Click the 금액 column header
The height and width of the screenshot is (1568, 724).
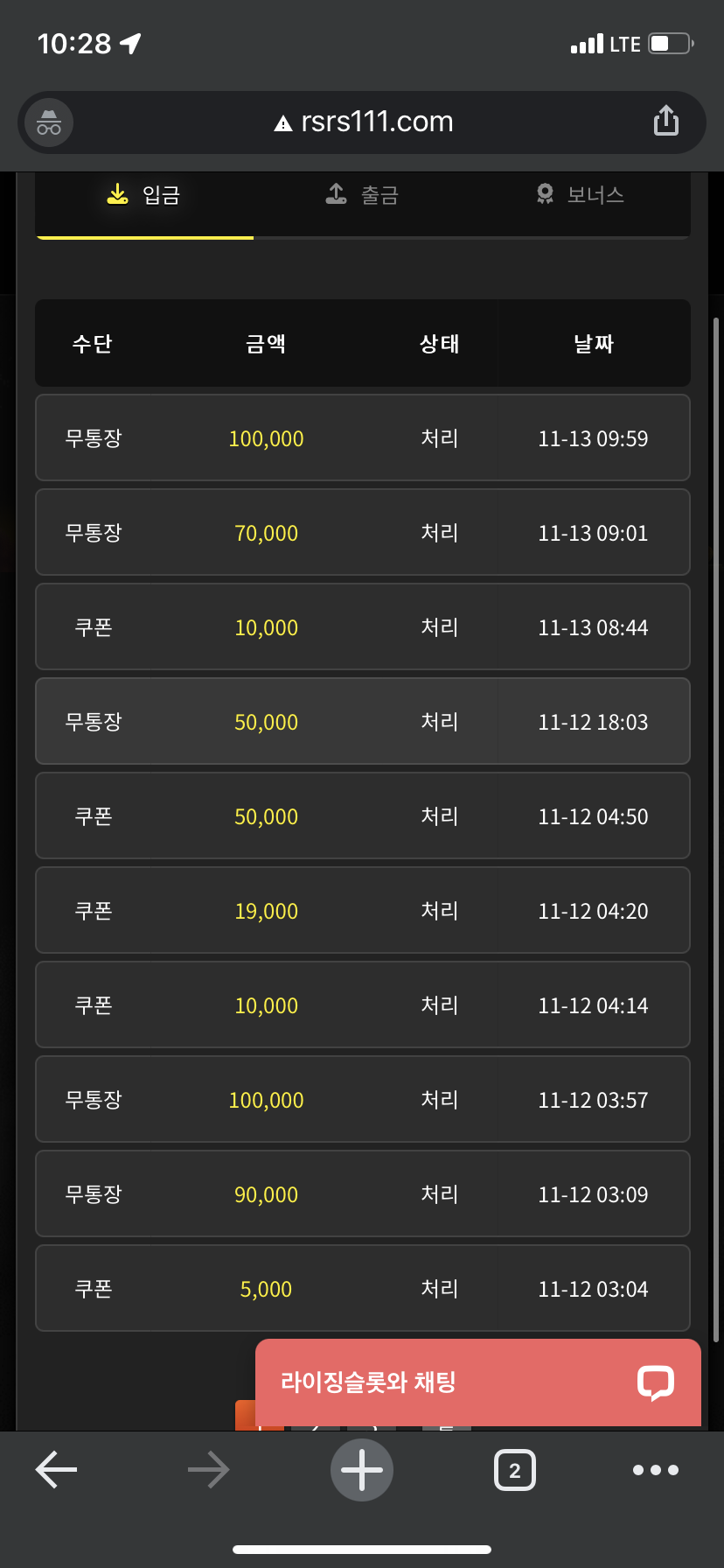(x=266, y=344)
